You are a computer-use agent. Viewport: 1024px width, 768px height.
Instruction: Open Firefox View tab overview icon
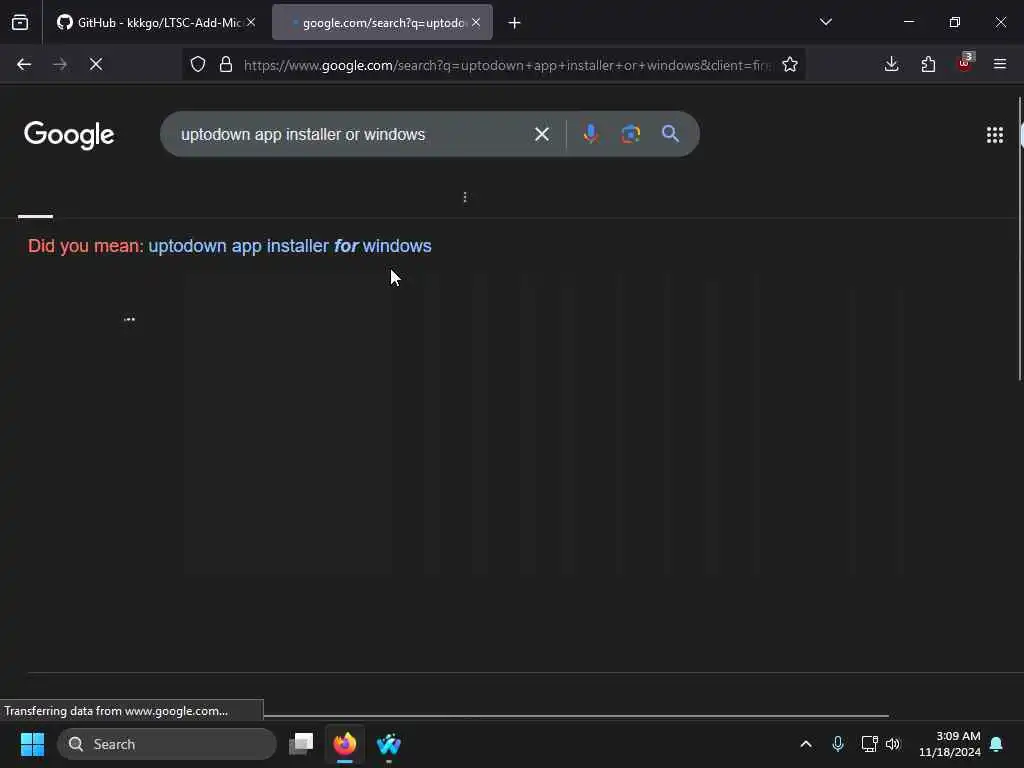click(x=20, y=22)
